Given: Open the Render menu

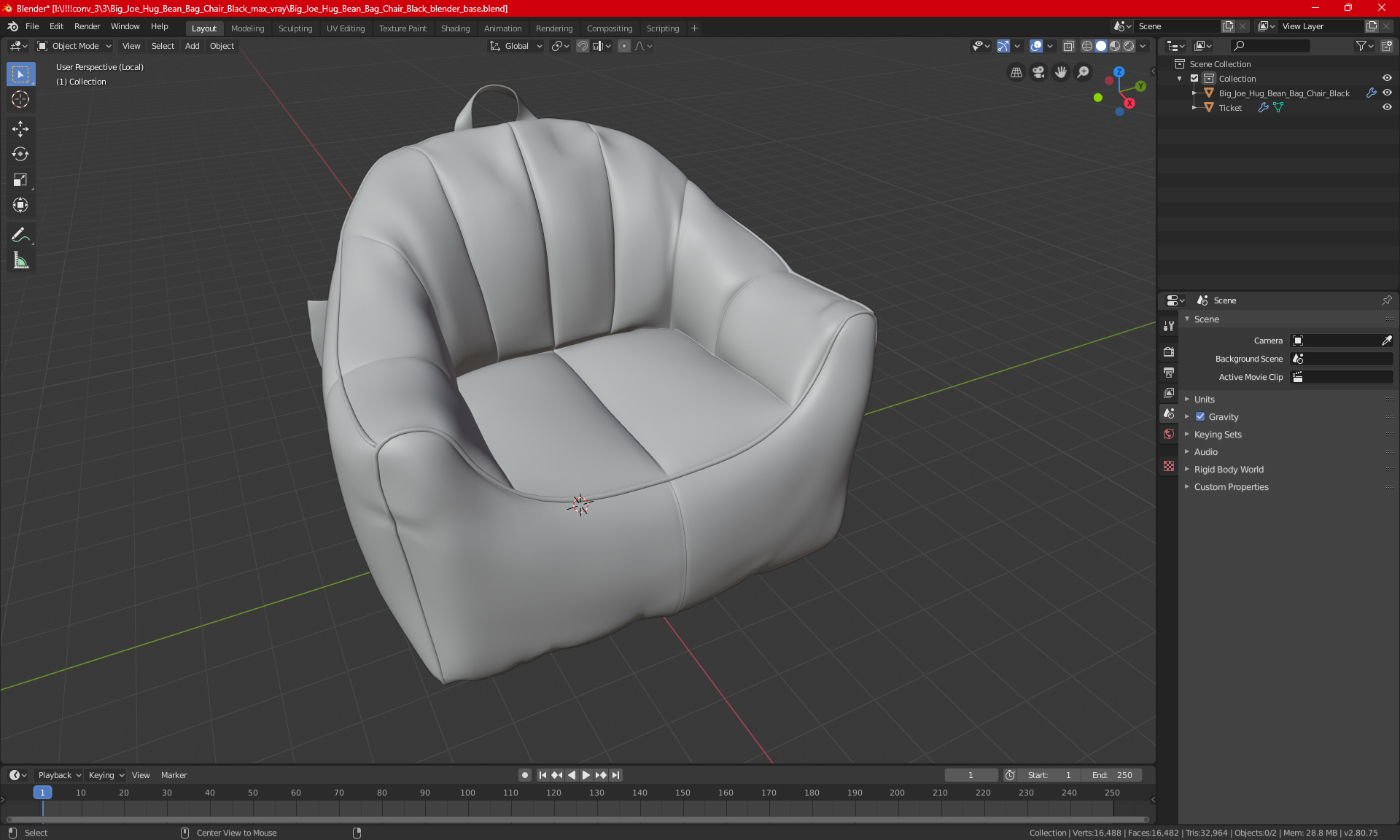Looking at the screenshot, I should (87, 26).
